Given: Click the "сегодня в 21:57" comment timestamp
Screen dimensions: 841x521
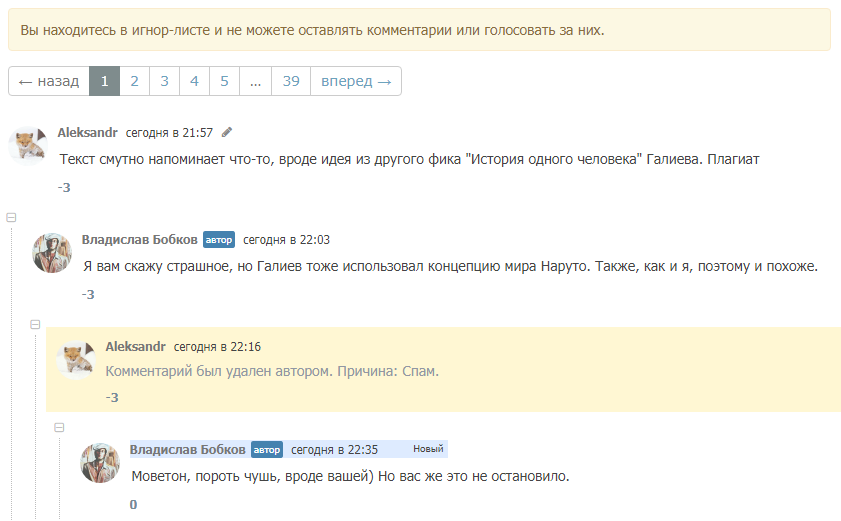Looking at the screenshot, I should [169, 132].
